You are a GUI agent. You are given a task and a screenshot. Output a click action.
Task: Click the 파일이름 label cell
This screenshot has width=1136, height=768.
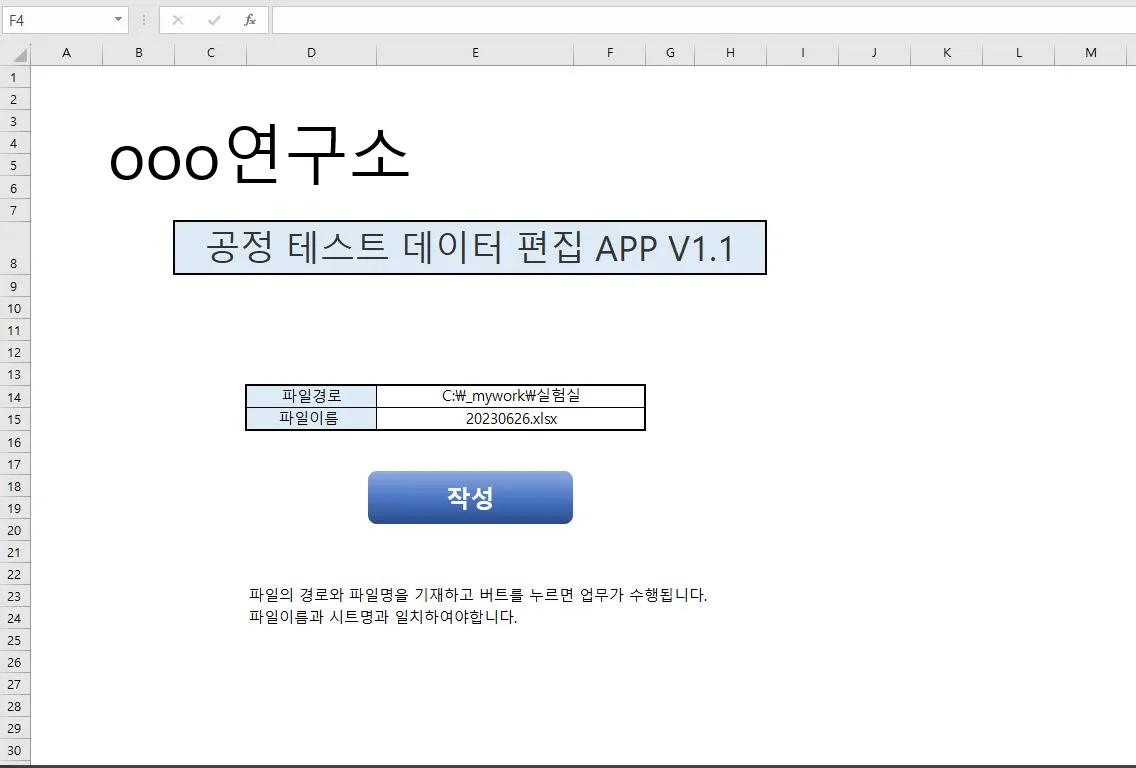click(311, 418)
